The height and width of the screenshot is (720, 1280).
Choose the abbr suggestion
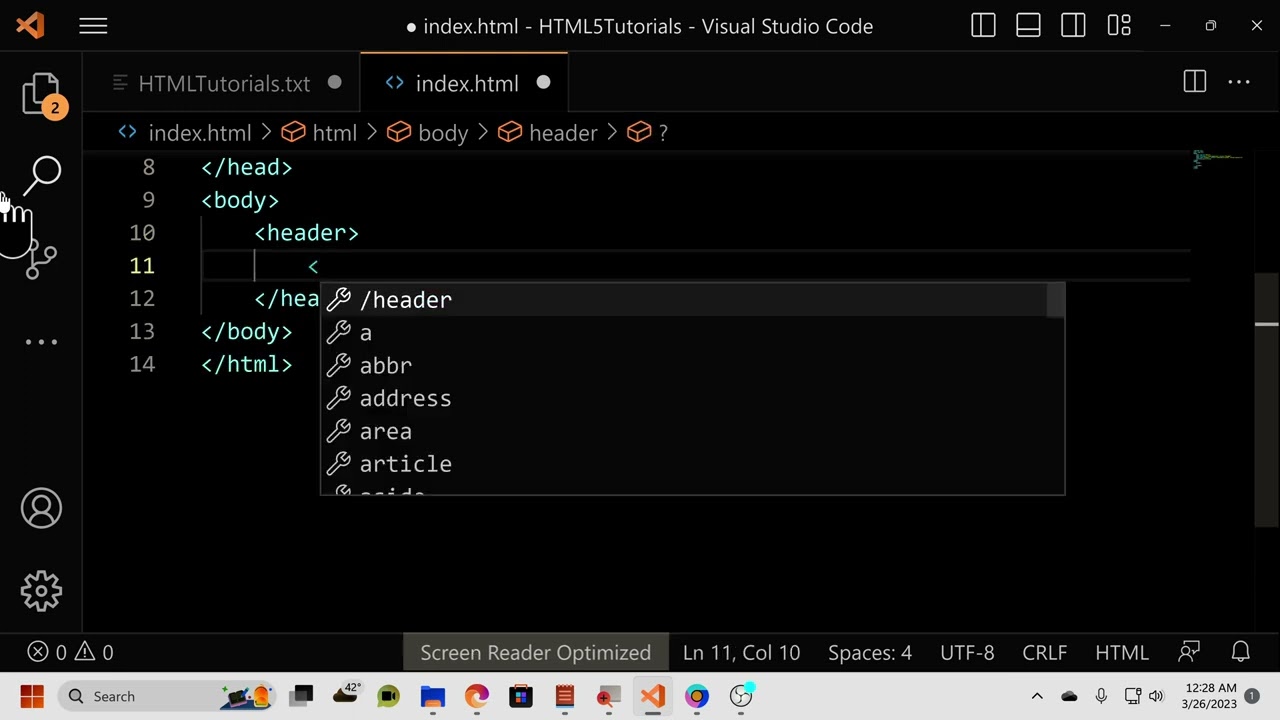(692, 366)
